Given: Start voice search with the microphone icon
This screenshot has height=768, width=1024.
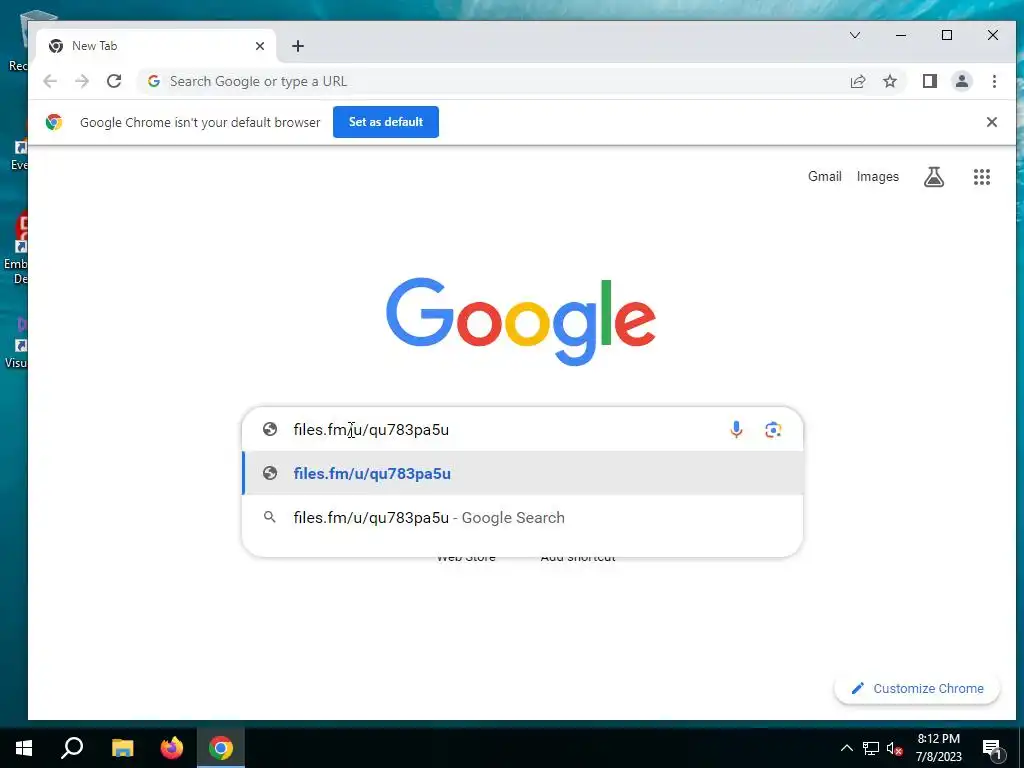Looking at the screenshot, I should point(736,429).
